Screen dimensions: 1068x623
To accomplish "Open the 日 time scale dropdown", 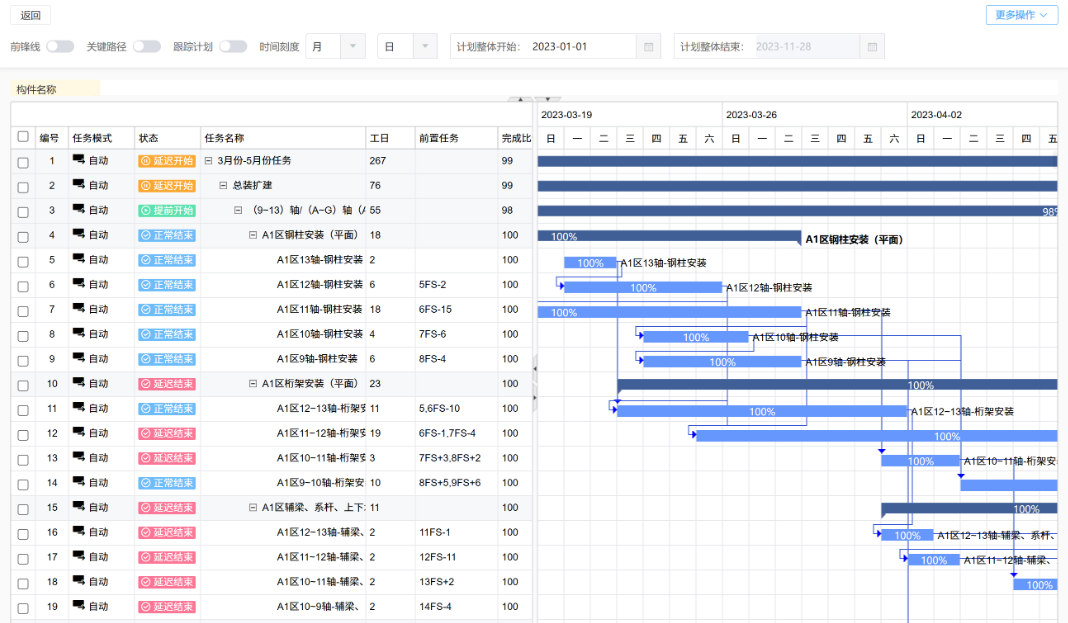I will [407, 47].
